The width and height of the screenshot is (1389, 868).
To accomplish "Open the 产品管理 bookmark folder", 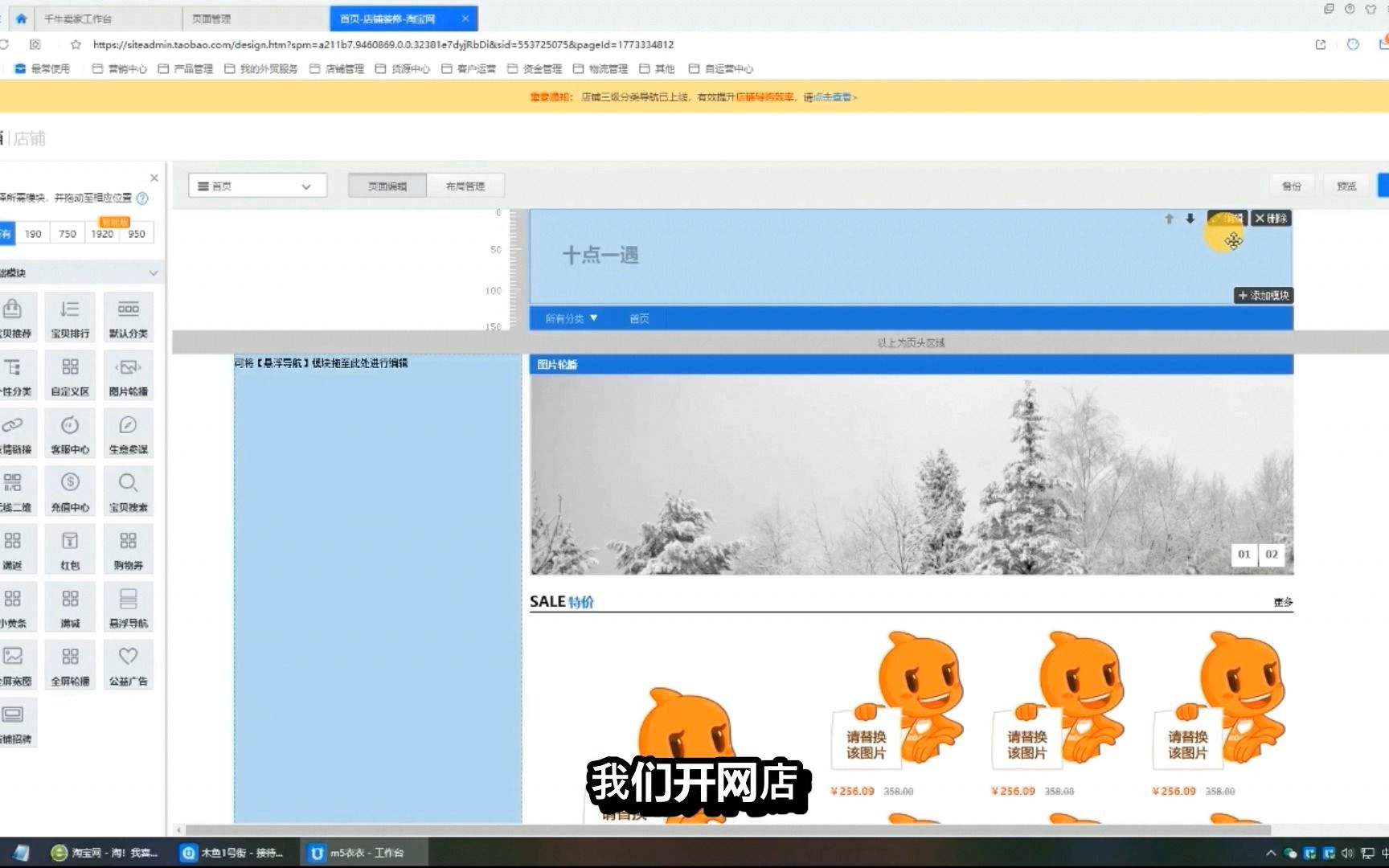I will click(x=186, y=69).
